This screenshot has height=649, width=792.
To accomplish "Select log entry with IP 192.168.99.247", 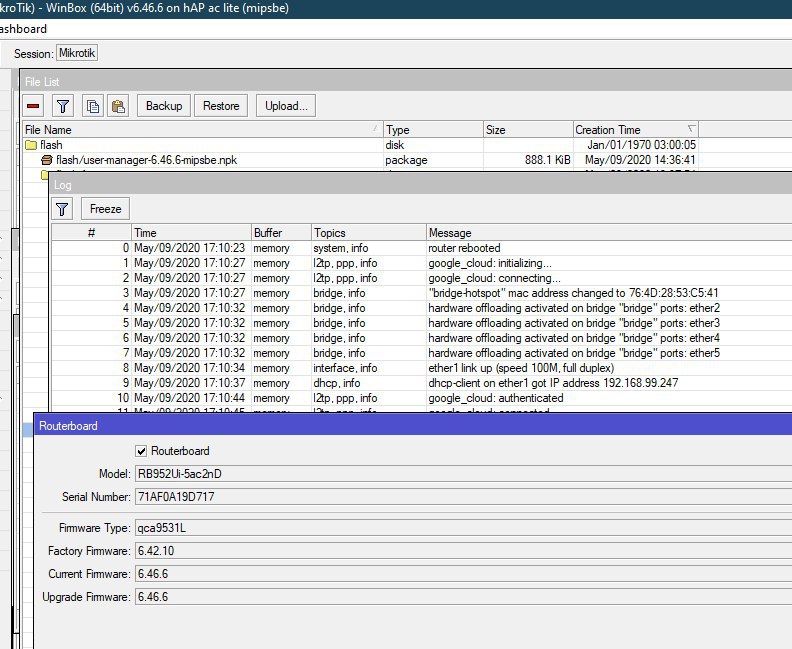I will pos(422,383).
